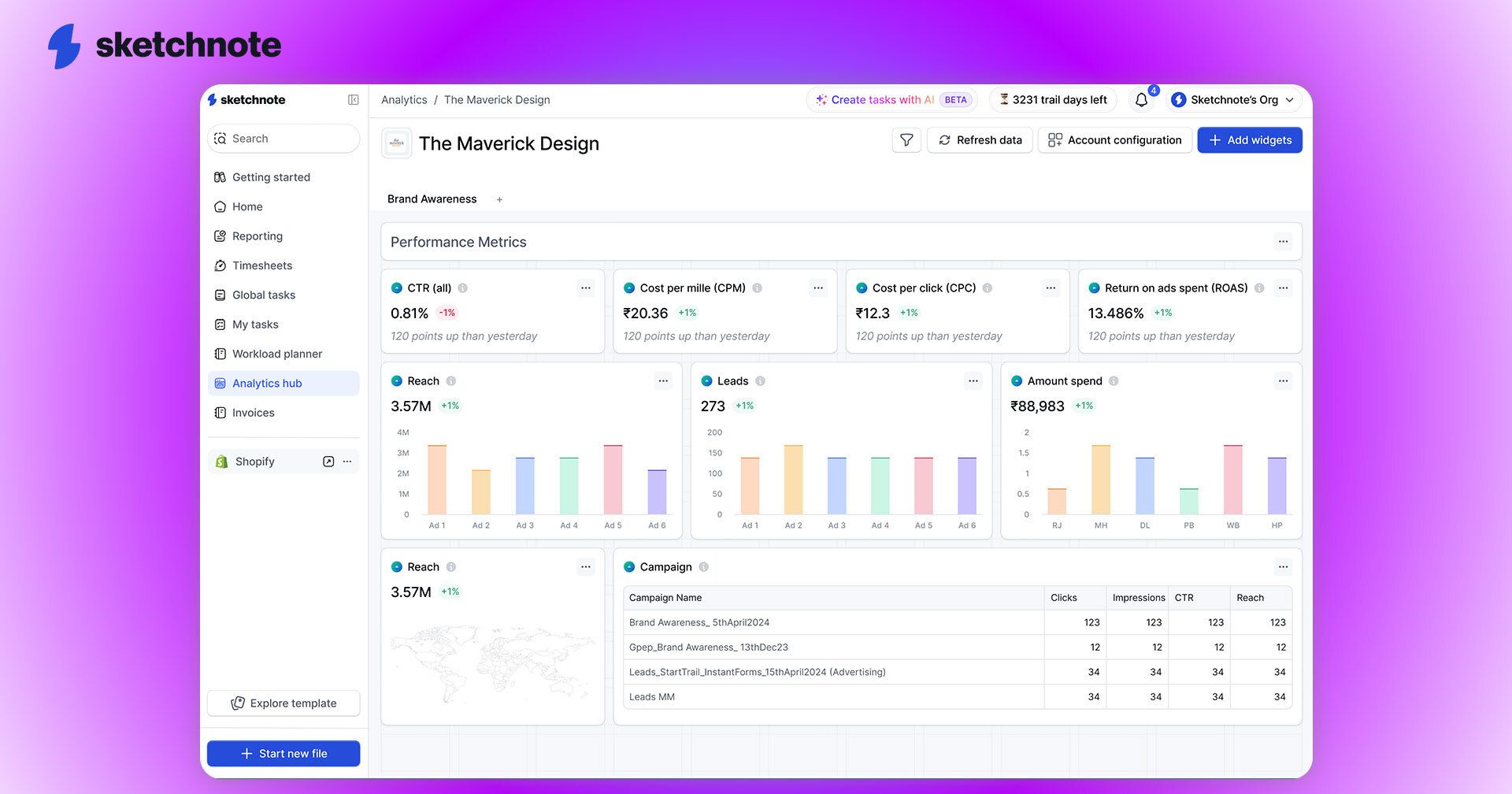
Task: Click the Search input field
Action: [x=283, y=139]
